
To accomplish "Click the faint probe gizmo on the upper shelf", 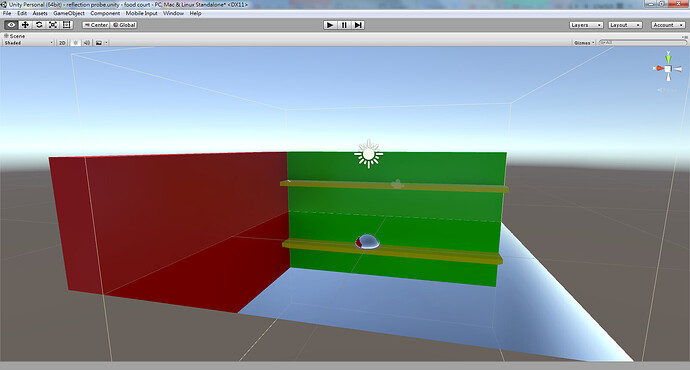I will coord(397,184).
